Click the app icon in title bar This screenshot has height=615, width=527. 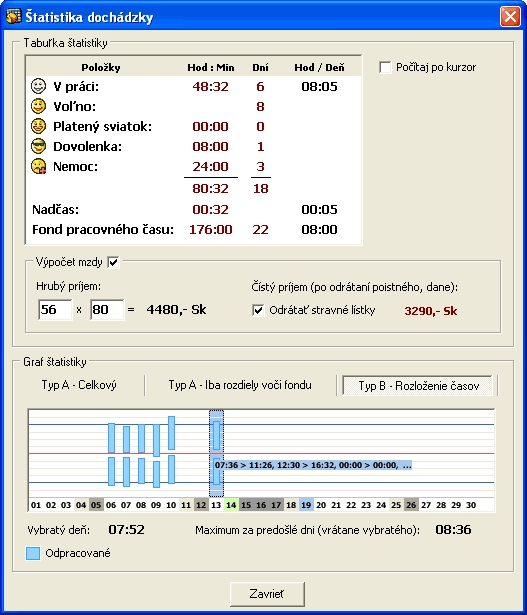[x=14, y=17]
